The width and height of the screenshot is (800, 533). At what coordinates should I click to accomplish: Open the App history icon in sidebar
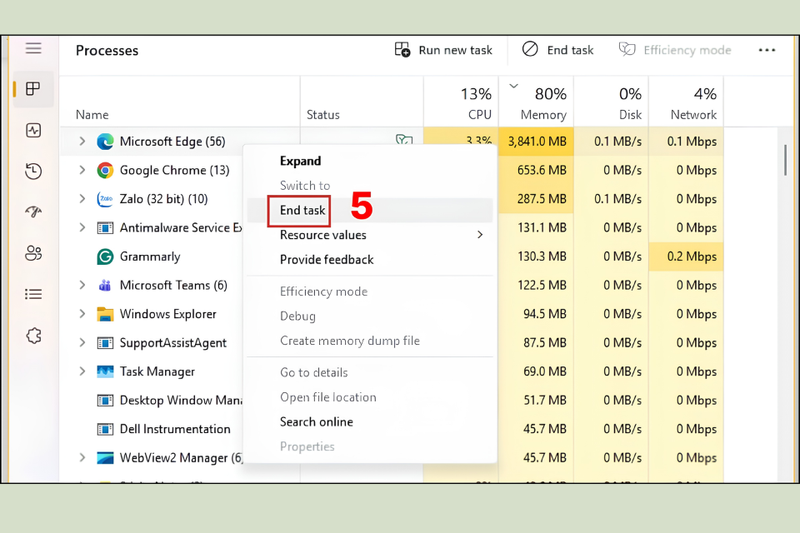[34, 171]
